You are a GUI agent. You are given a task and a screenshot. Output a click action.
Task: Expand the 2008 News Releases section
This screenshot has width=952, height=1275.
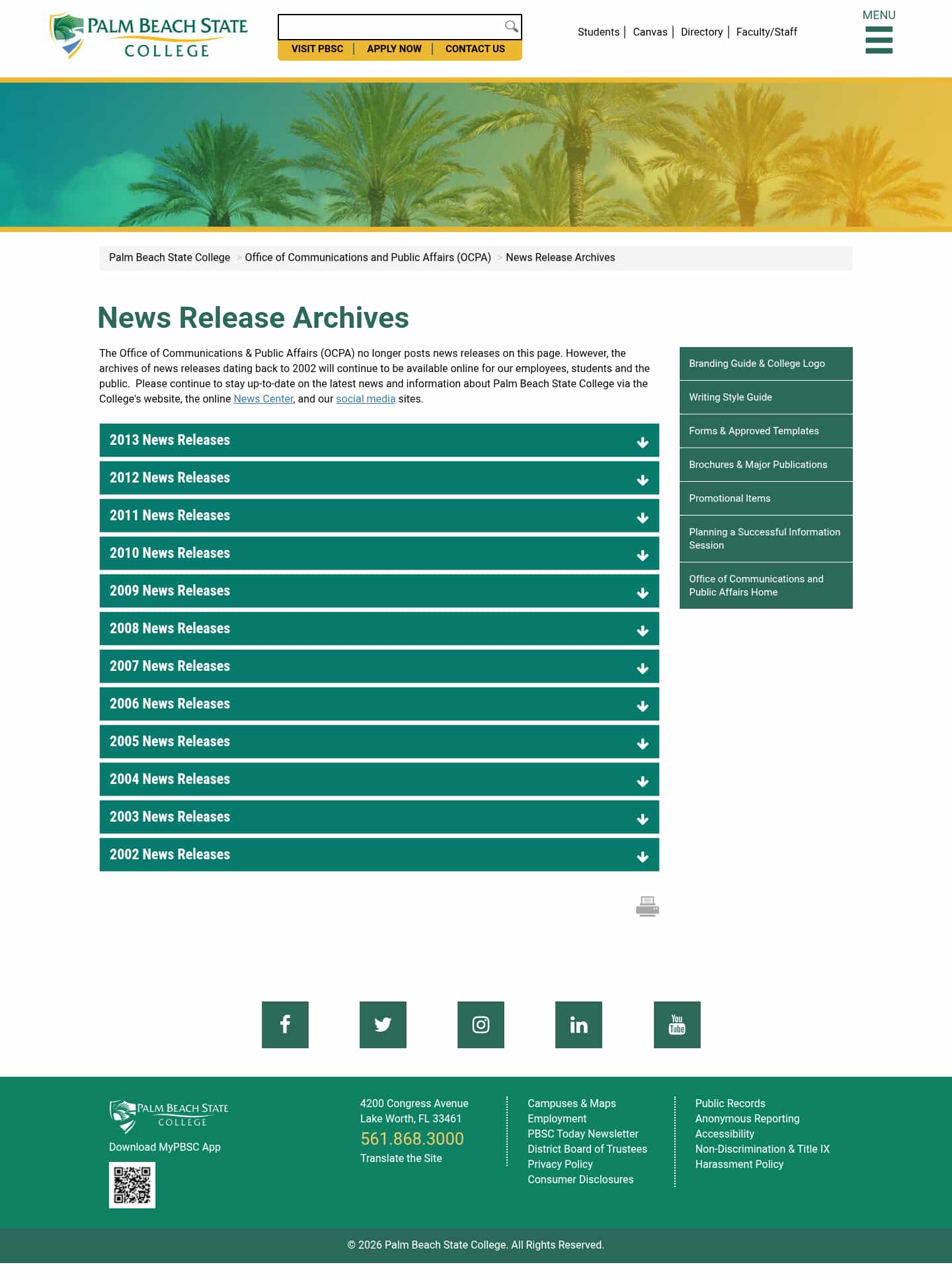pos(379,629)
